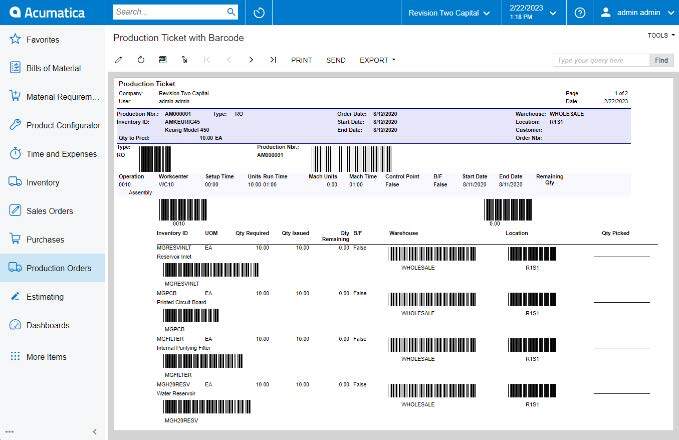Click the Production Orders truck icon
The image size is (679, 440).
15,267
